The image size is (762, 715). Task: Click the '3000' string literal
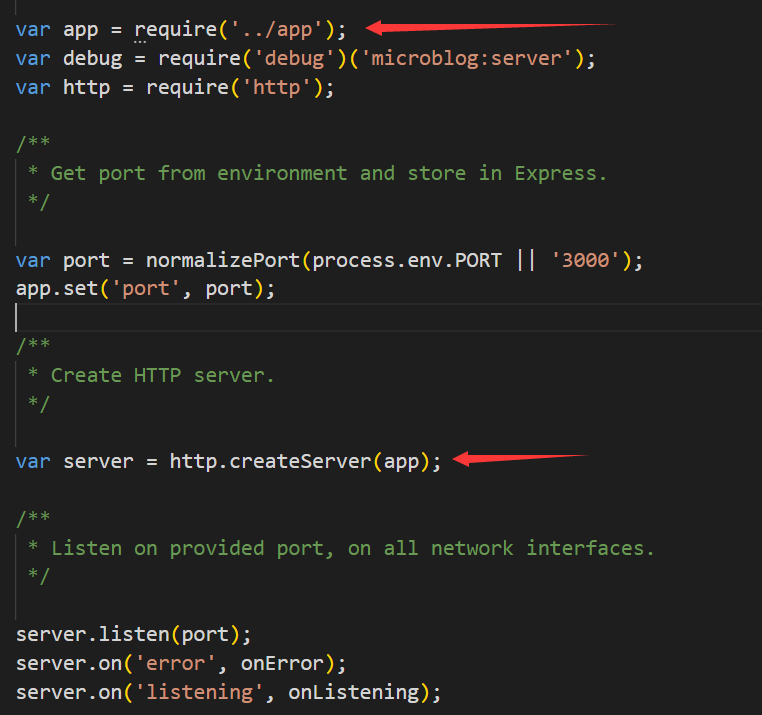click(586, 261)
